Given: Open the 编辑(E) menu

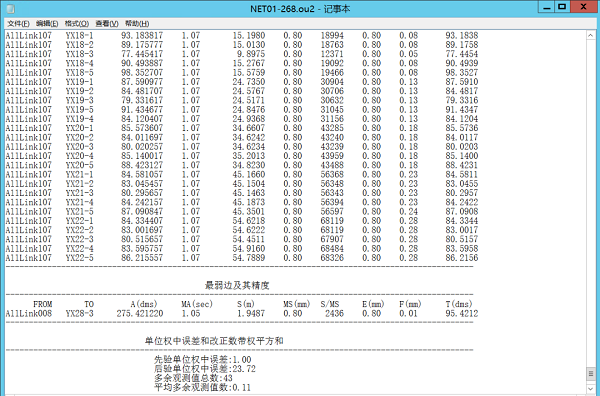Looking at the screenshot, I should coord(47,24).
